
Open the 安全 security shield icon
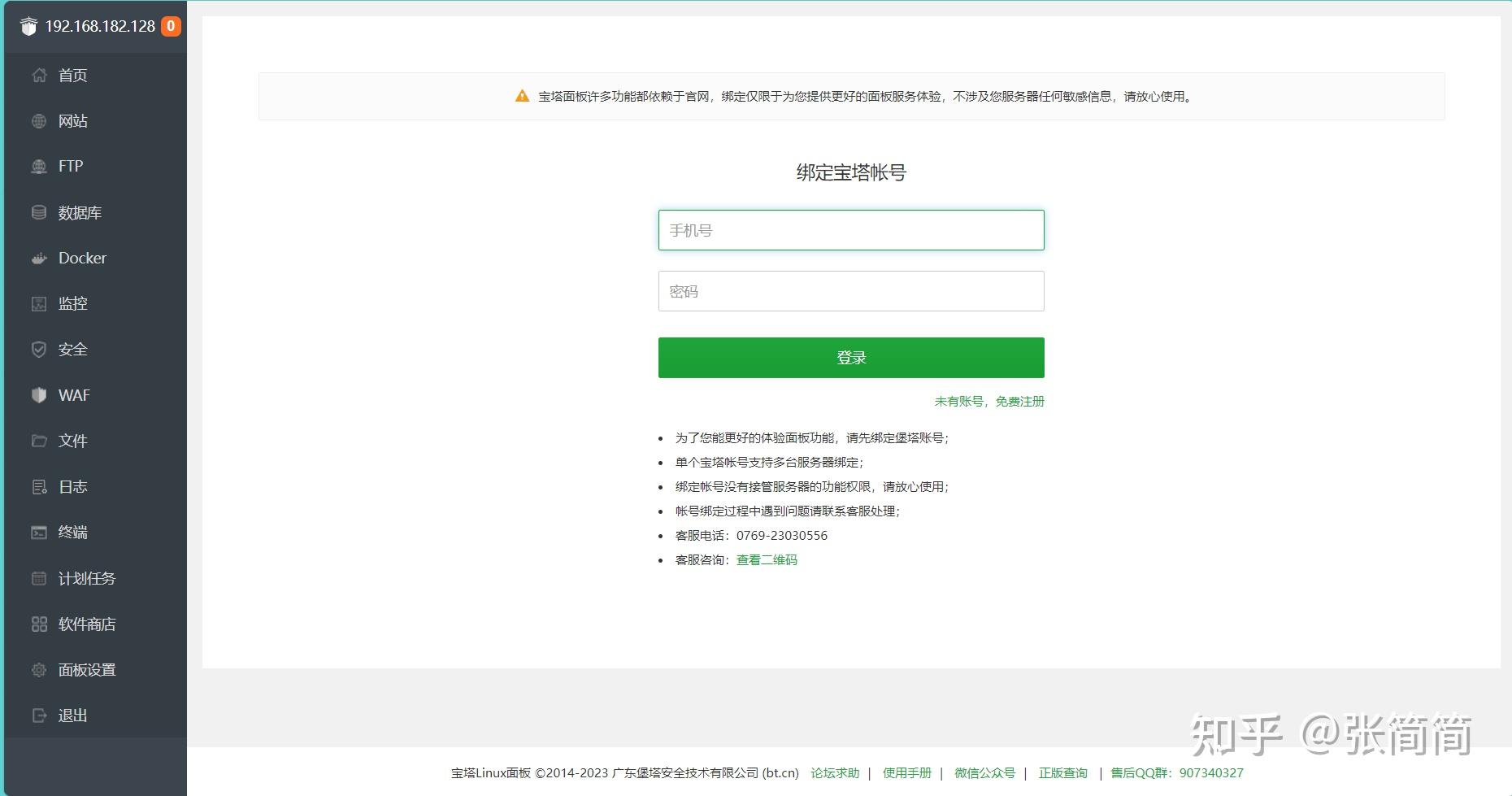(x=39, y=349)
